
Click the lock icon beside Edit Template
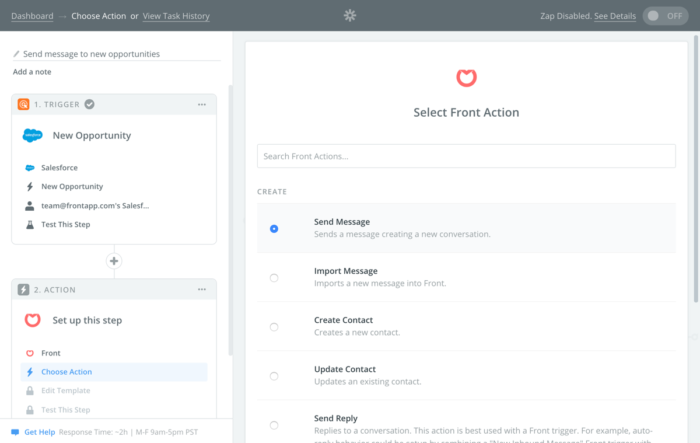pyautogui.click(x=29, y=391)
